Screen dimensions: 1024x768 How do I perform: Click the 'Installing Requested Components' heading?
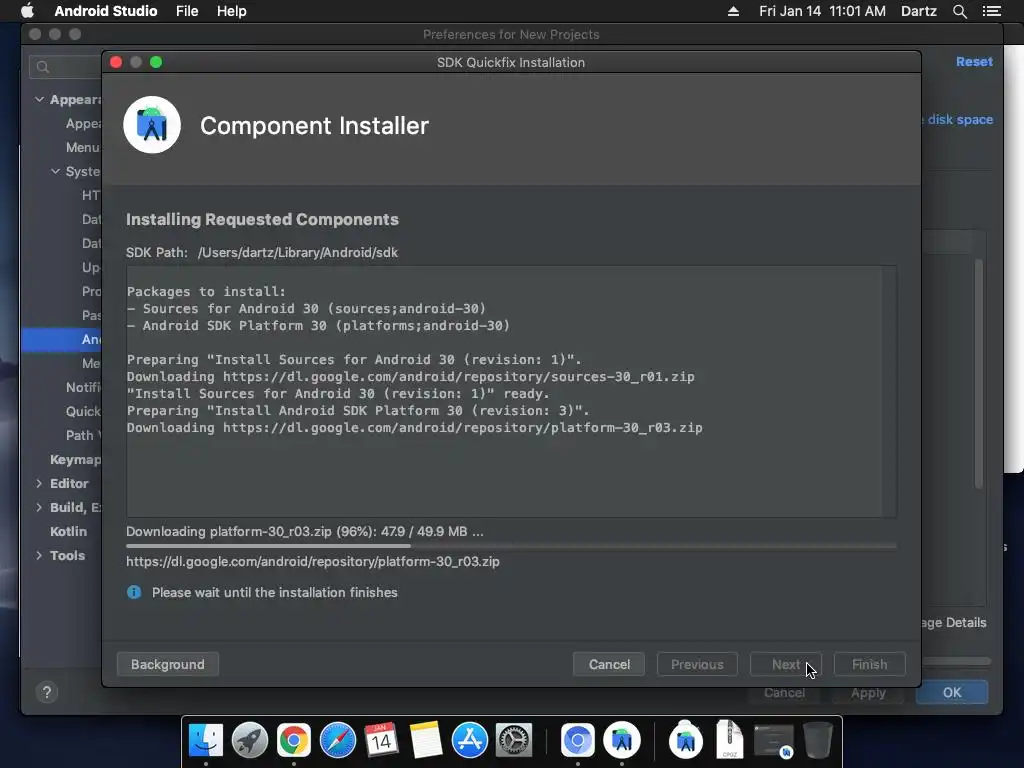(262, 219)
